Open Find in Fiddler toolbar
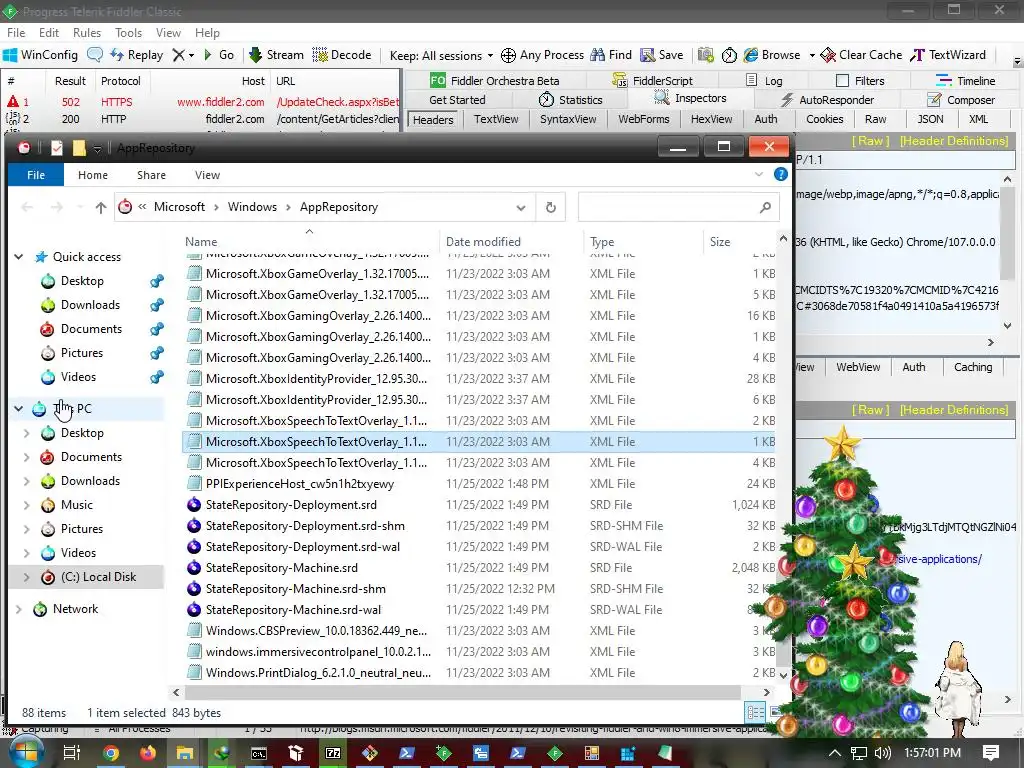1024x768 pixels. [x=611, y=55]
